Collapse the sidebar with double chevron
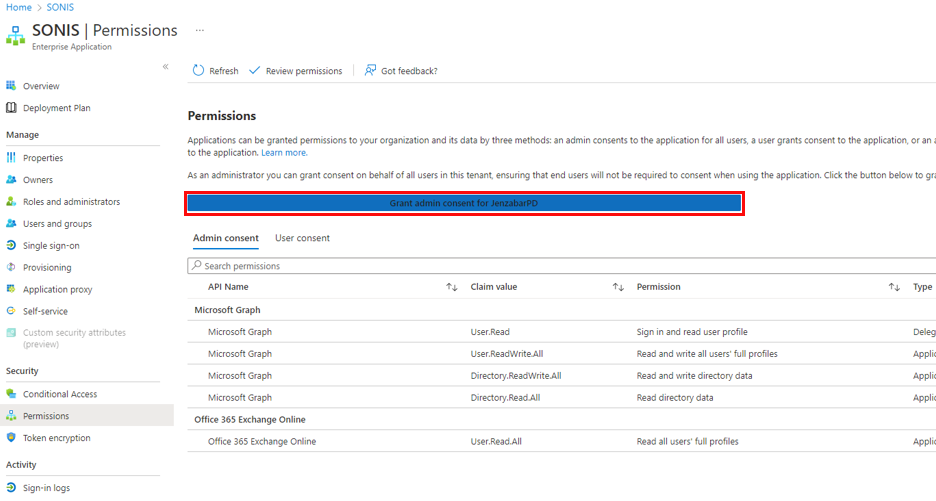This screenshot has height=501, width=936. (x=165, y=67)
